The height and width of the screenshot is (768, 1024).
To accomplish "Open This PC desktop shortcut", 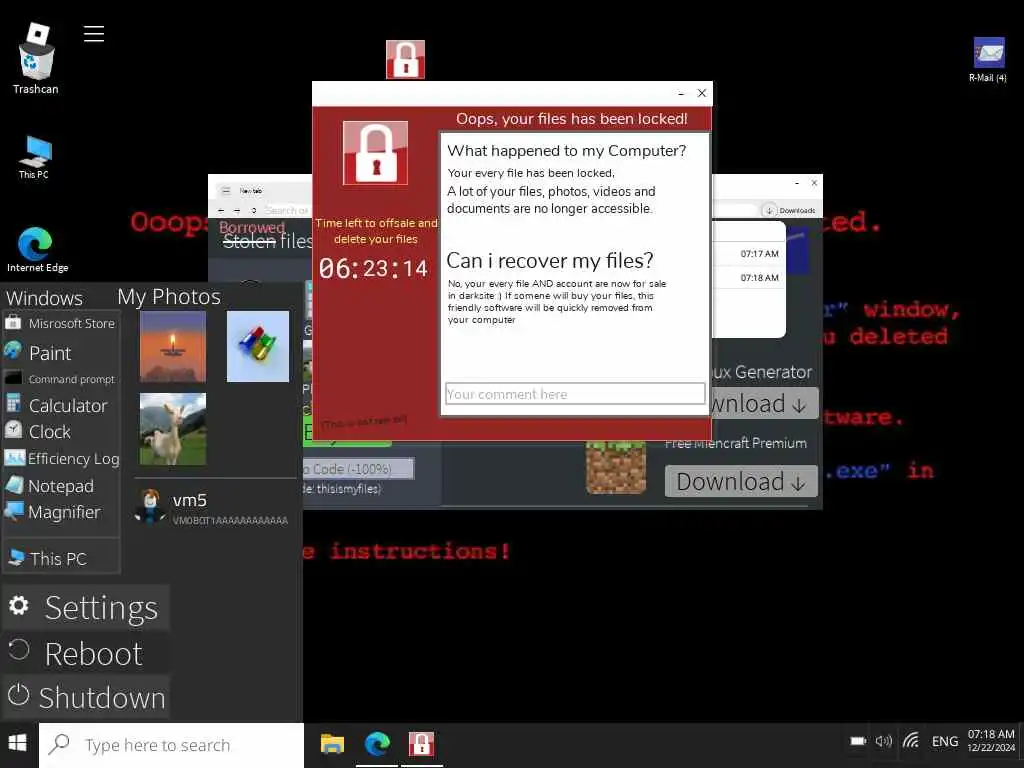I will (34, 157).
